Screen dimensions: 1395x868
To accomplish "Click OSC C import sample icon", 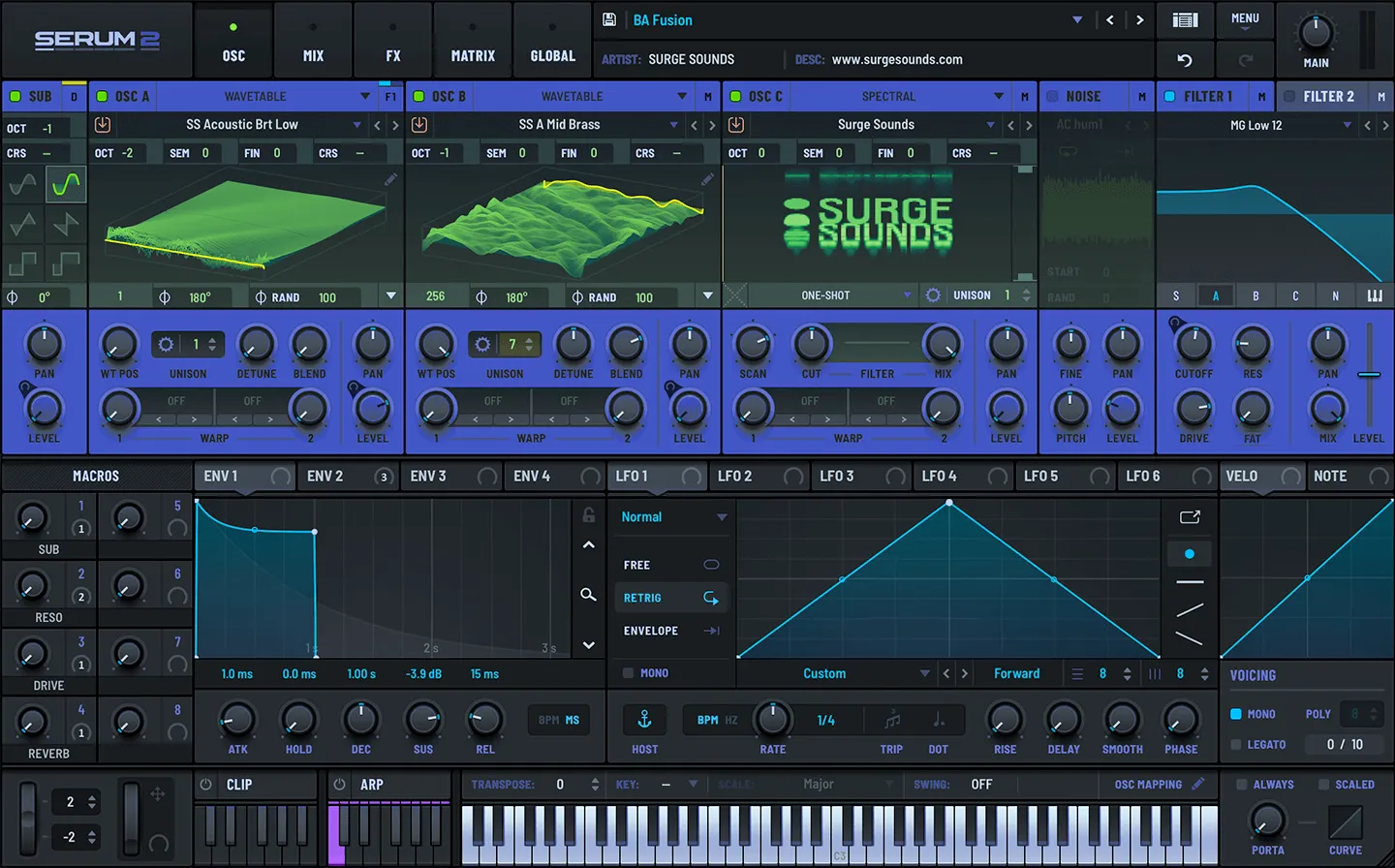I will point(736,125).
